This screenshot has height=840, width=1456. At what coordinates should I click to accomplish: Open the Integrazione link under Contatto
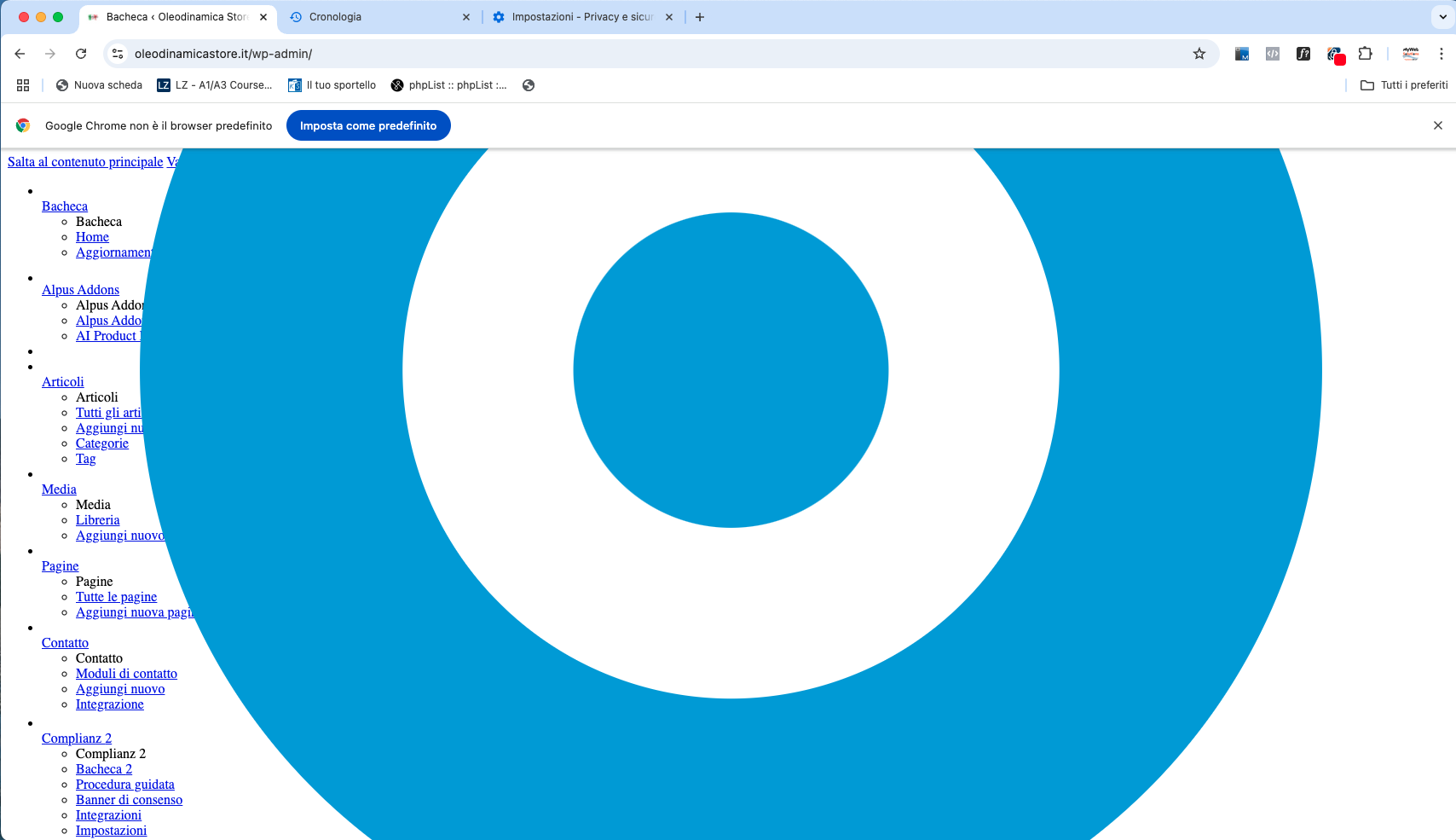109,704
